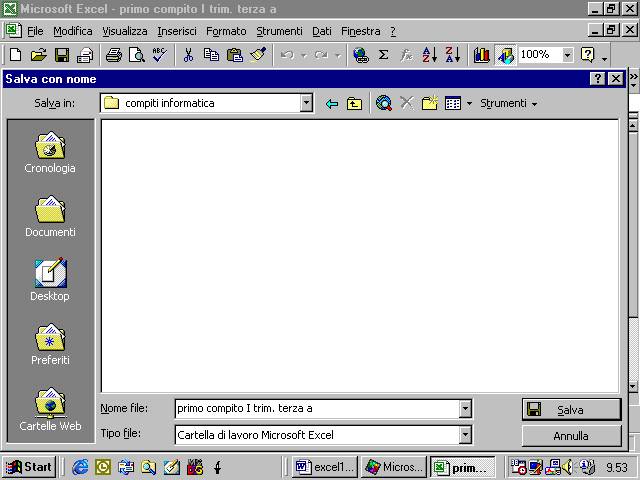Select Desktop in the places bar
The height and width of the screenshot is (480, 640).
[x=50, y=280]
